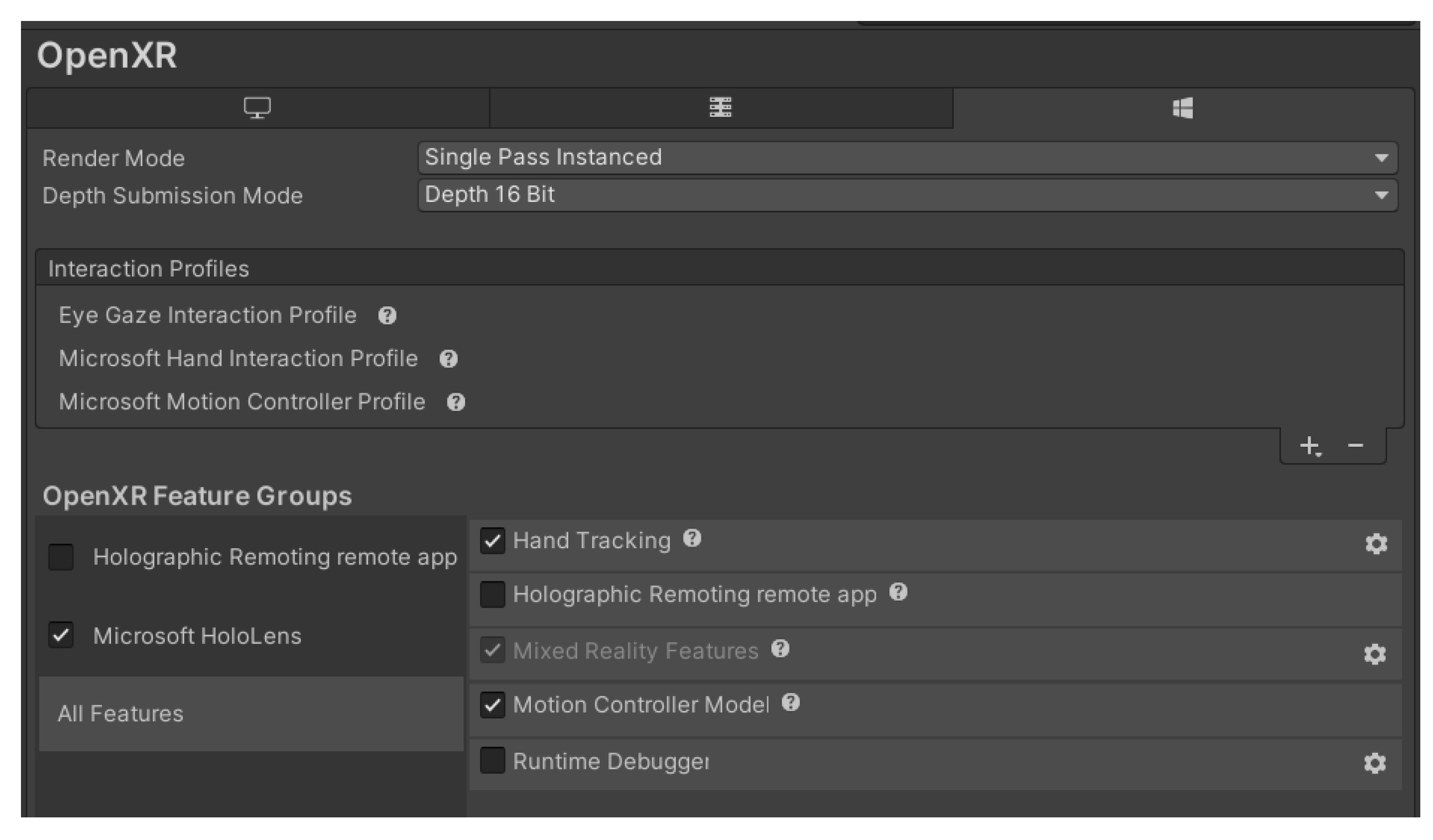Remove interaction profile with minus button

coord(1356,446)
